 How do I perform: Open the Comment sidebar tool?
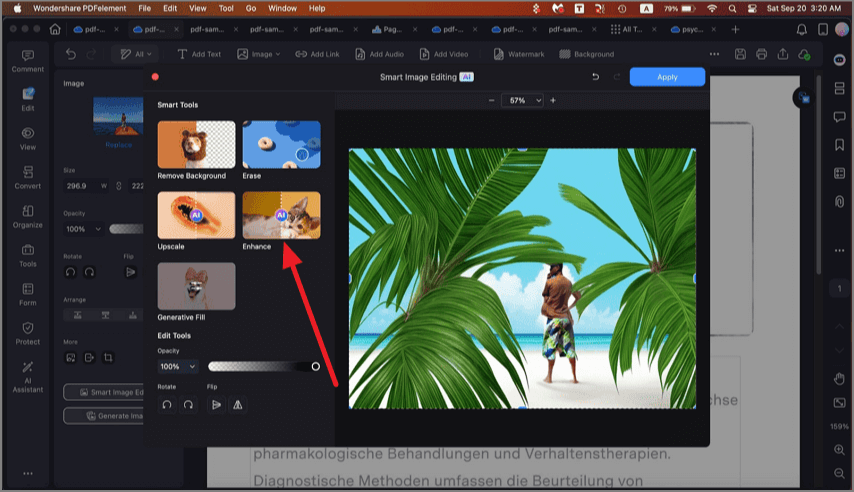[28, 61]
